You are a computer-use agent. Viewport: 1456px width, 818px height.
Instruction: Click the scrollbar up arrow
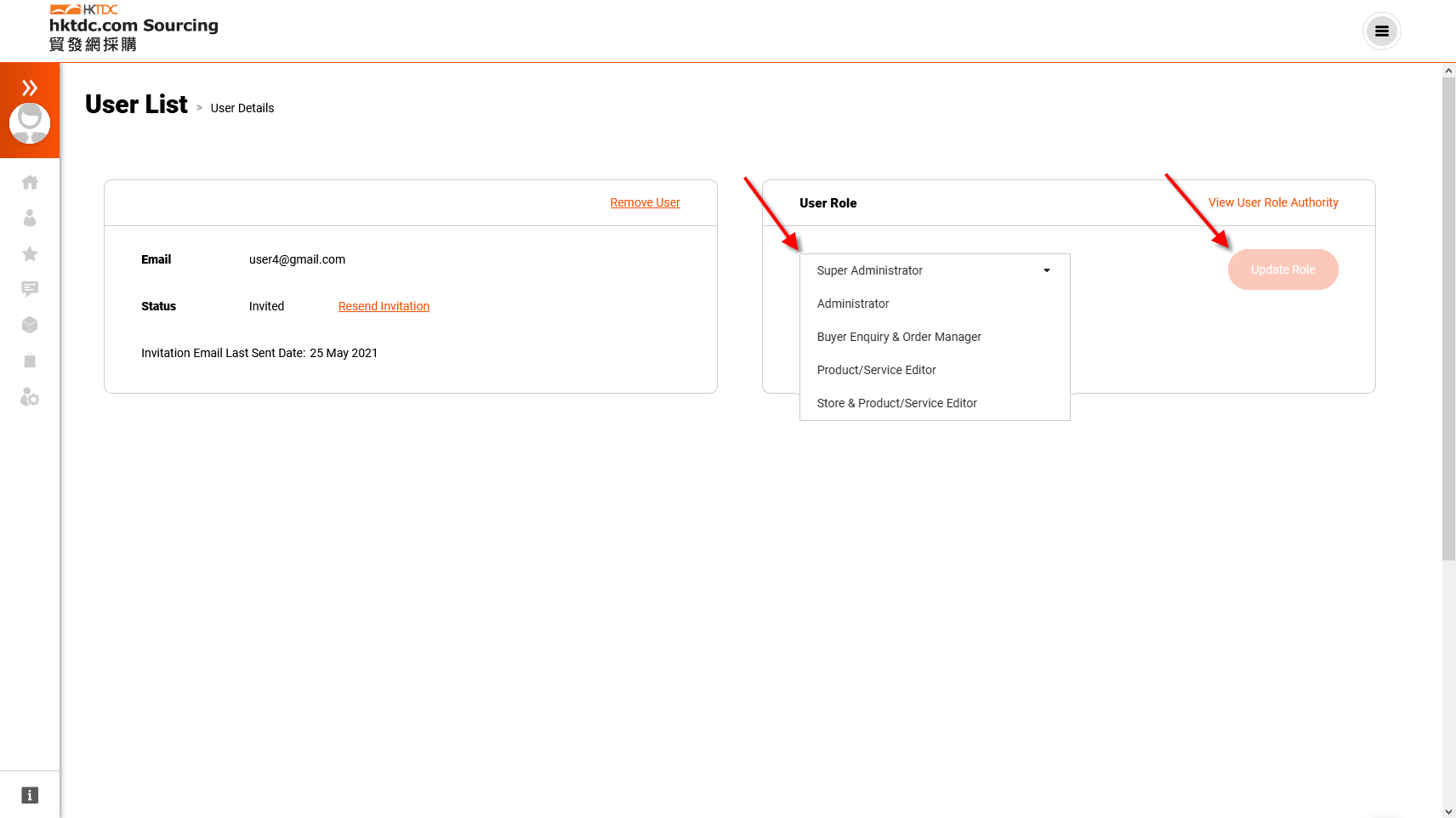(x=1448, y=71)
